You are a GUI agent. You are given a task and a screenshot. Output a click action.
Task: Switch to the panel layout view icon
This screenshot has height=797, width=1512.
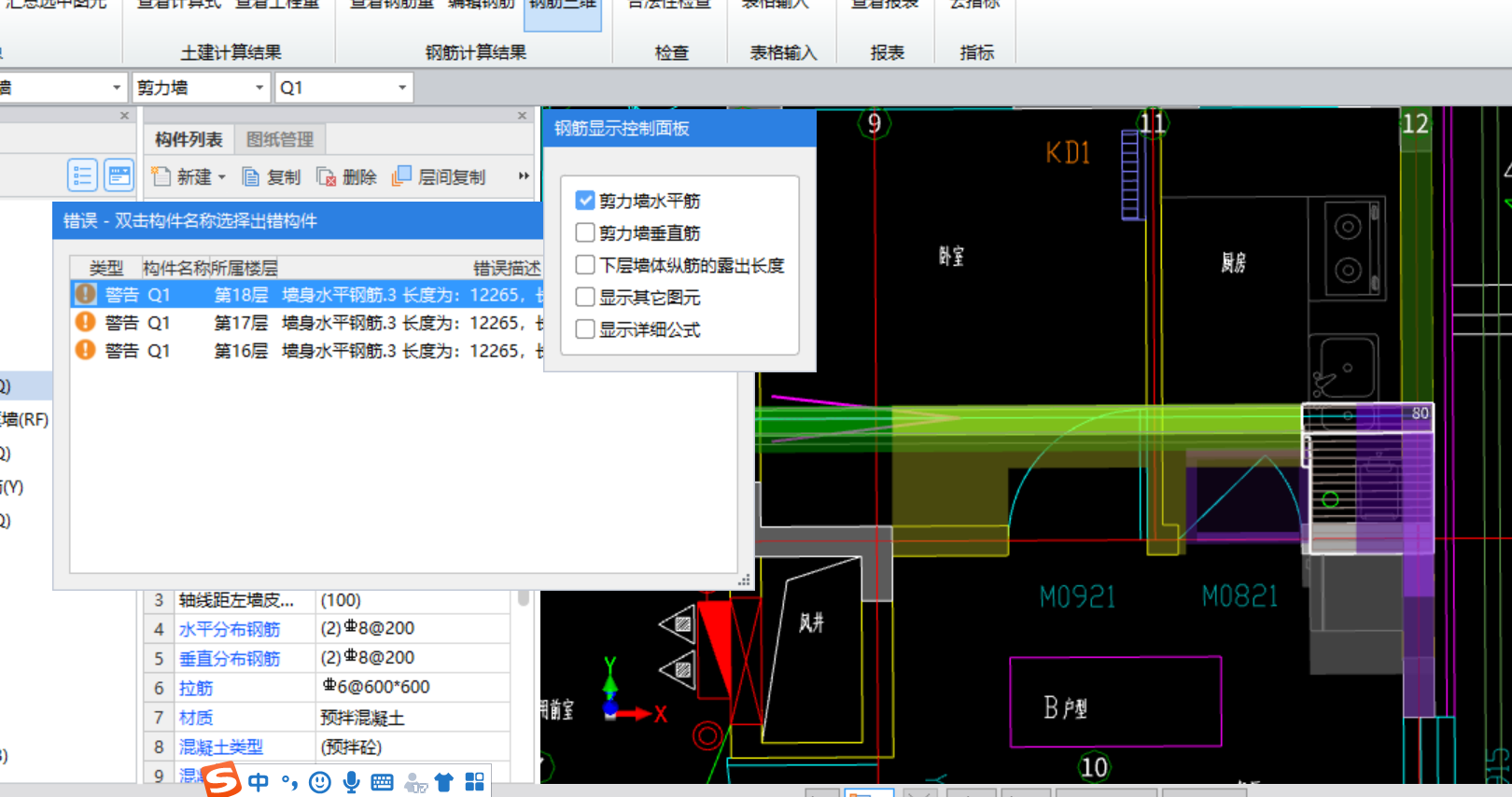pos(119,175)
